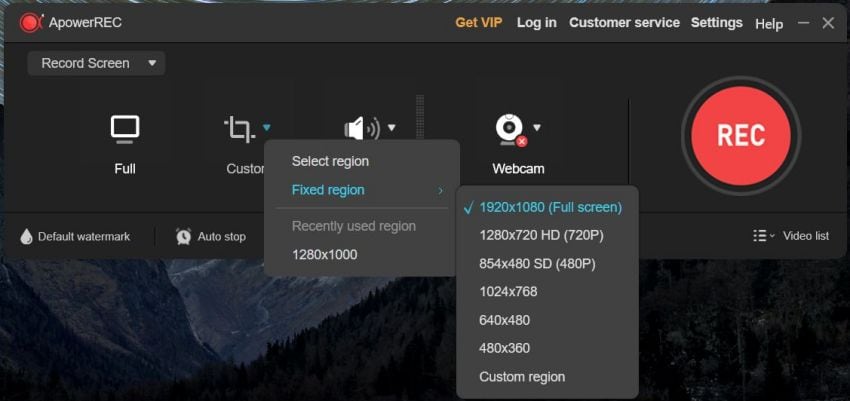Open the Record Screen mode dropdown
The width and height of the screenshot is (850, 401).
click(96, 63)
